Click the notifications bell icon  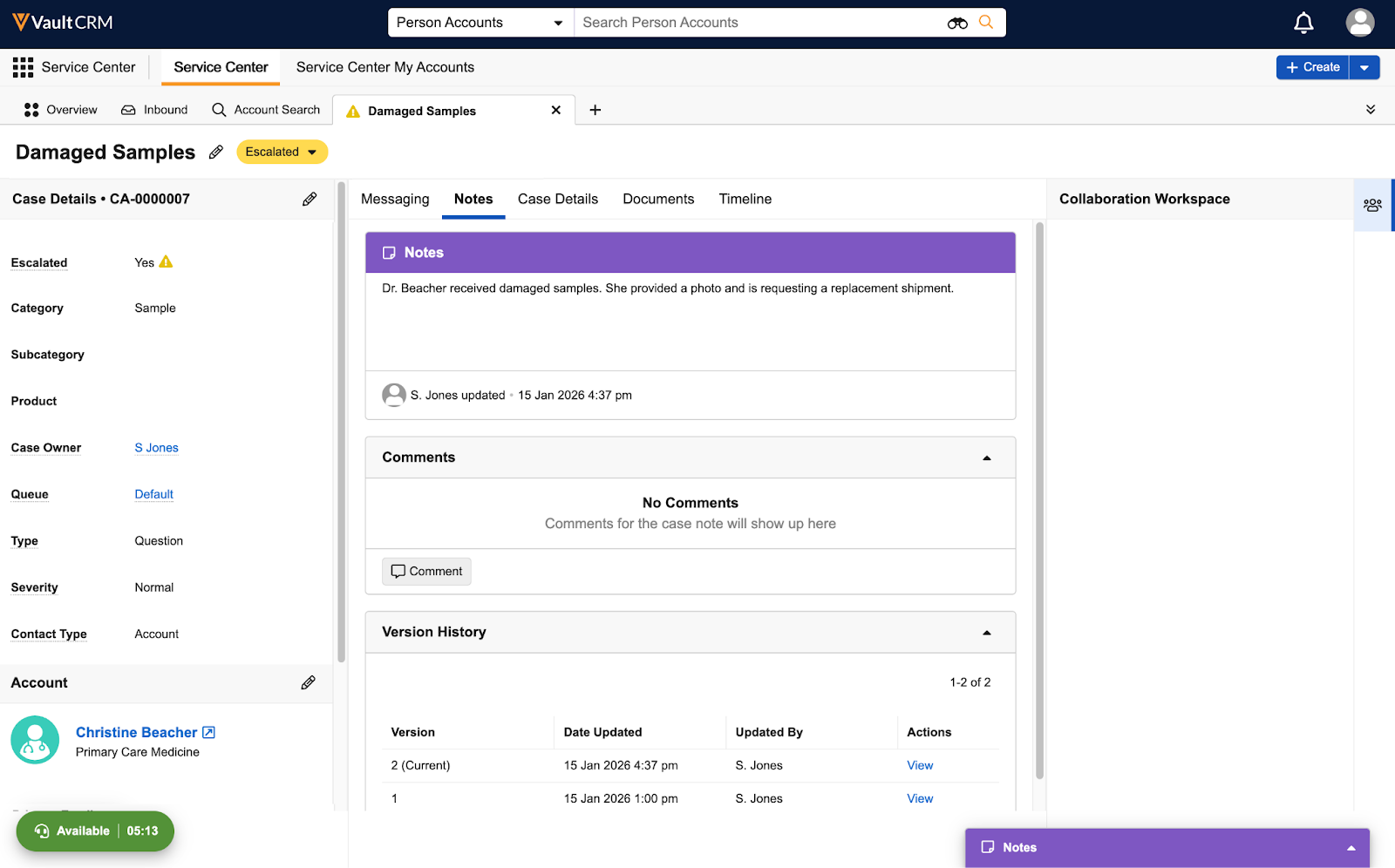tap(1303, 23)
